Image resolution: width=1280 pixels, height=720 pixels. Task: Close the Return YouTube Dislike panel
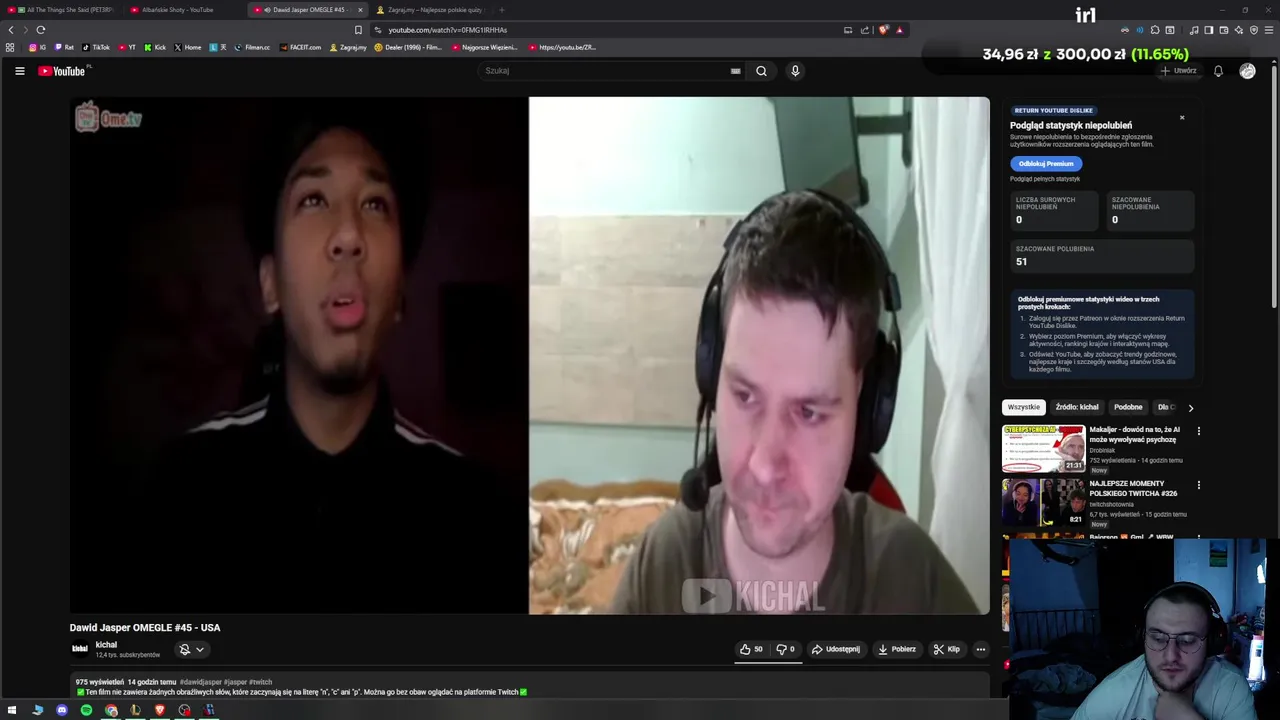pos(1181,118)
